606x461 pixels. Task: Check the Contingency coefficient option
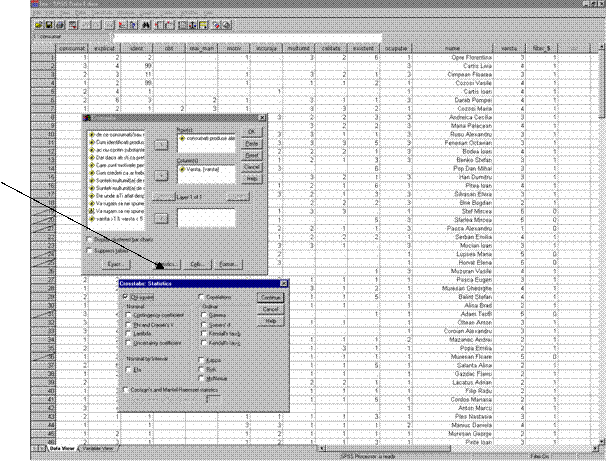coord(126,314)
